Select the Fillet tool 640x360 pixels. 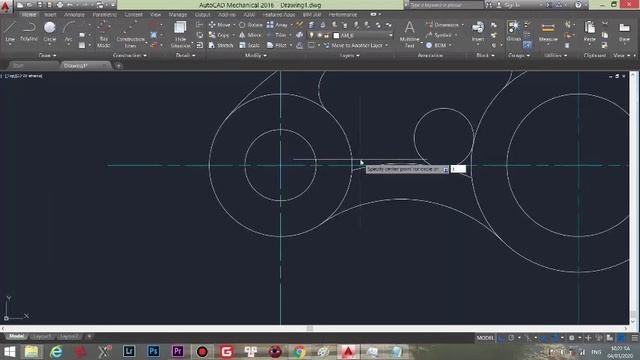(277, 45)
